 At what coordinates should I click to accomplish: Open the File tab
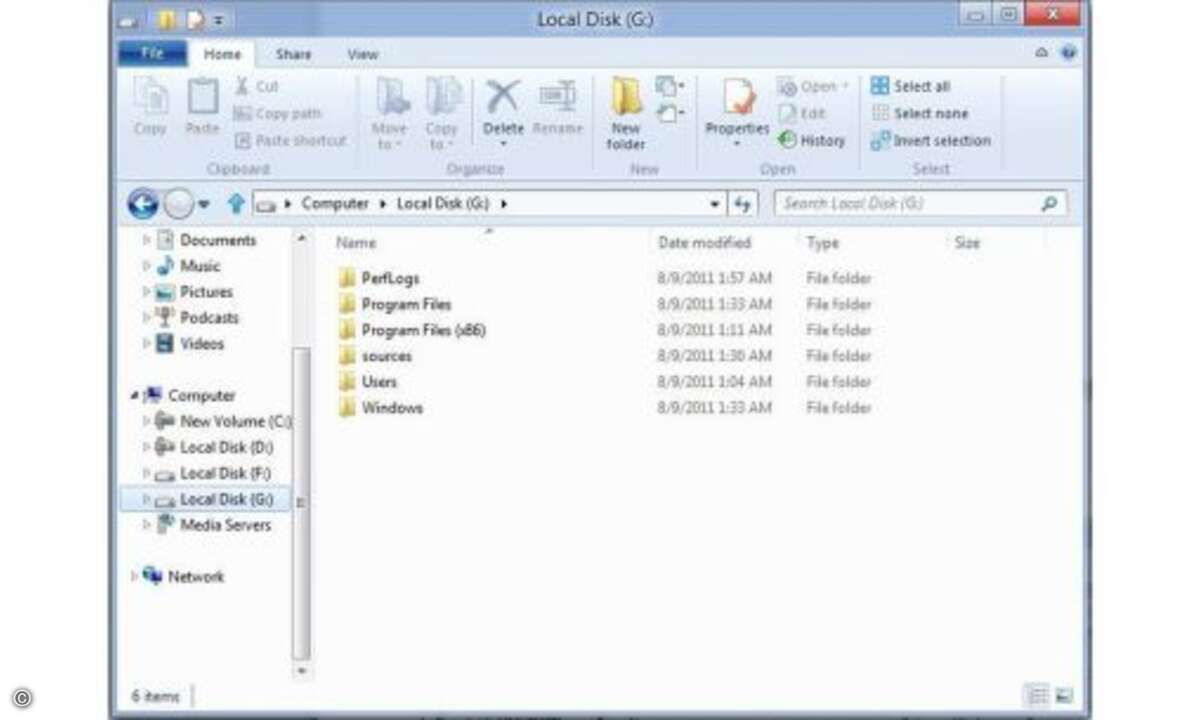(152, 53)
